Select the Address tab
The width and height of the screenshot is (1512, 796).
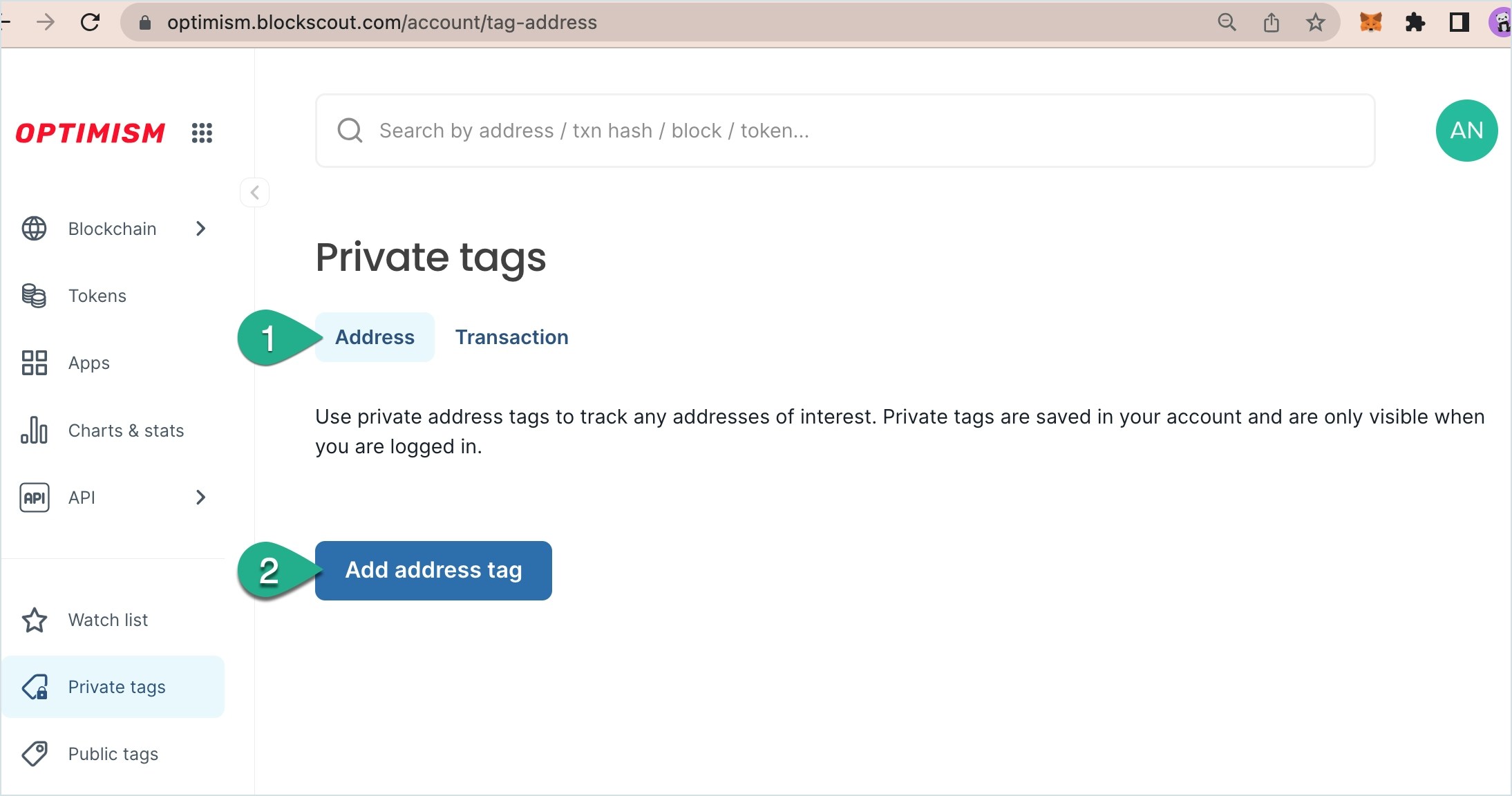[x=375, y=337]
